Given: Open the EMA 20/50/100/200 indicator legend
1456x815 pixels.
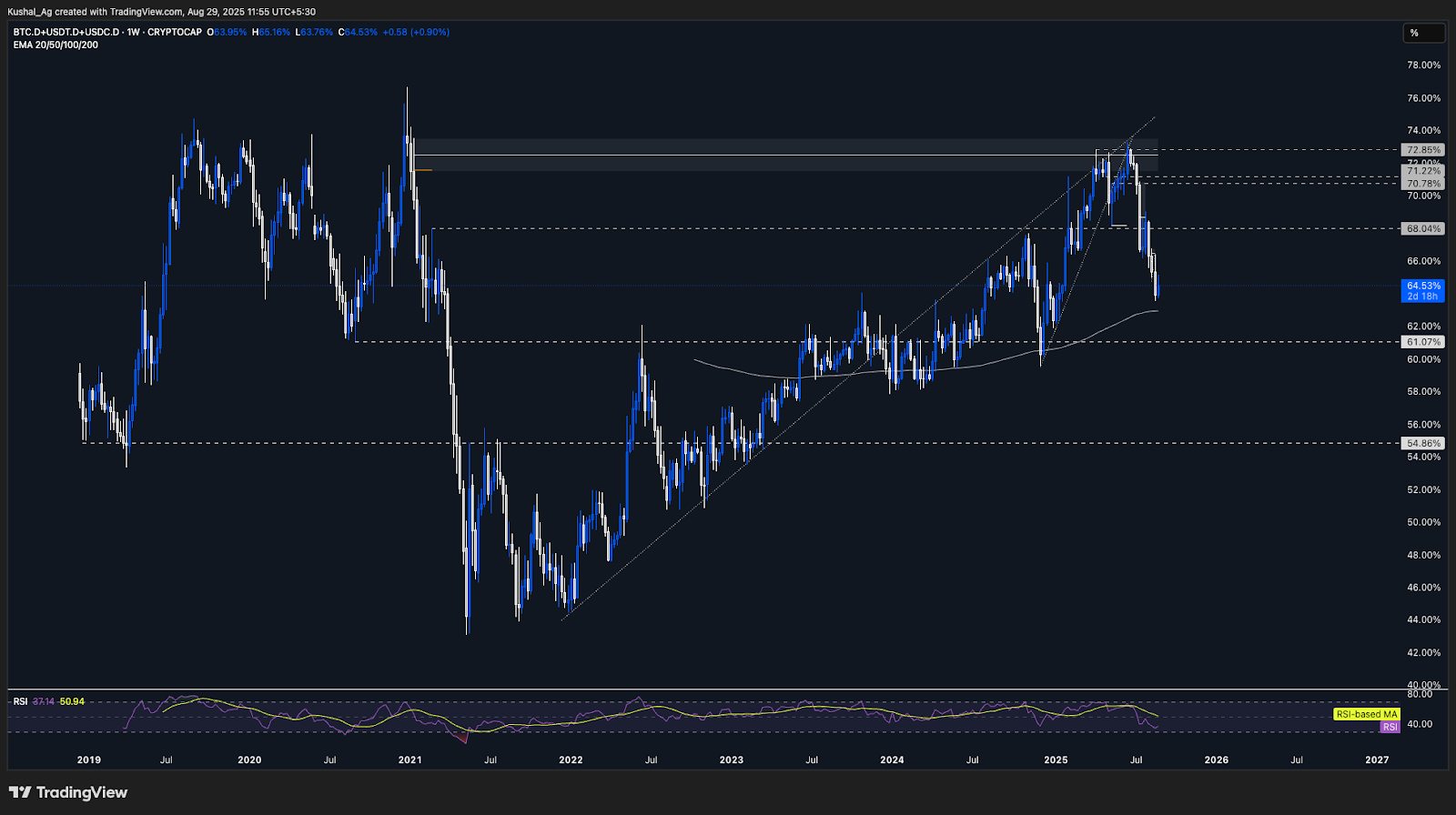Looking at the screenshot, I should (56, 45).
